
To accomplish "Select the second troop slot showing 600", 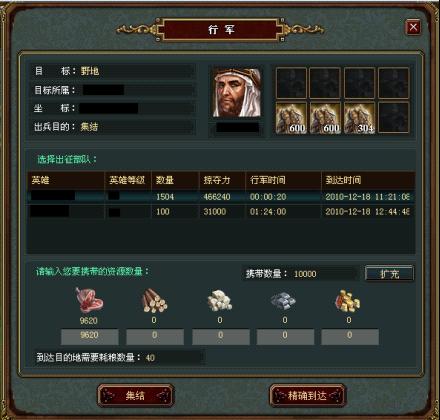I will tap(325, 118).
